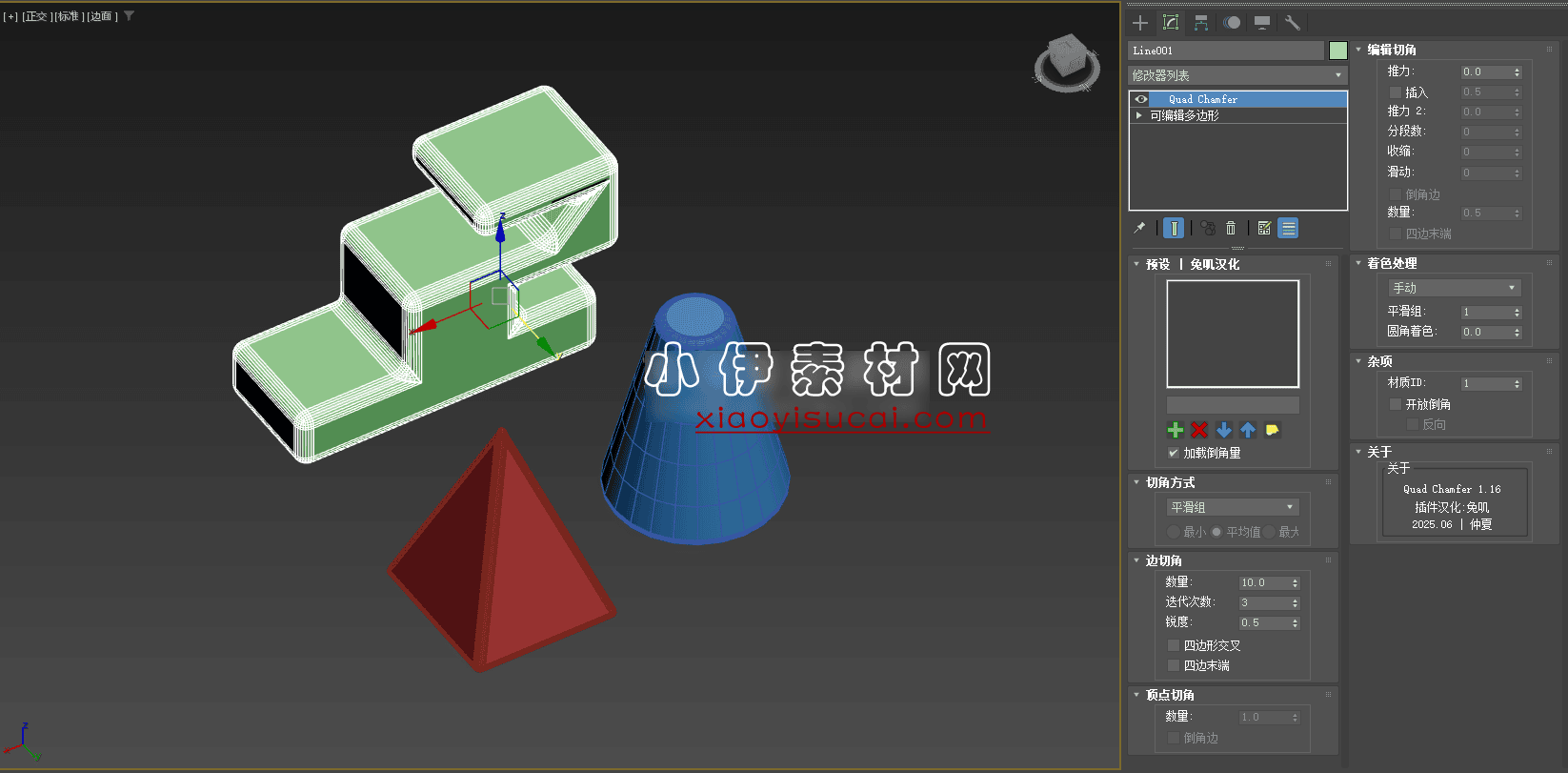Click the yellow preset note icon

point(1272,430)
